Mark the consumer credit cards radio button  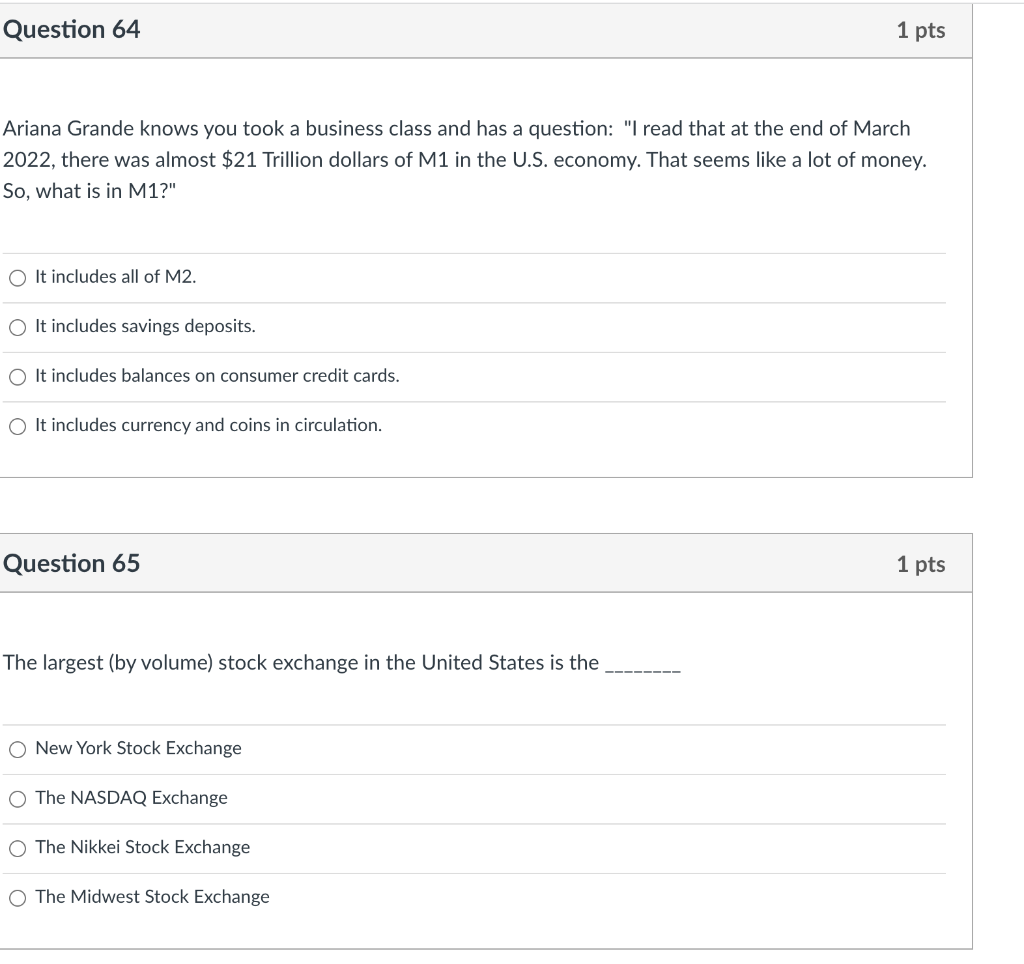click(17, 377)
